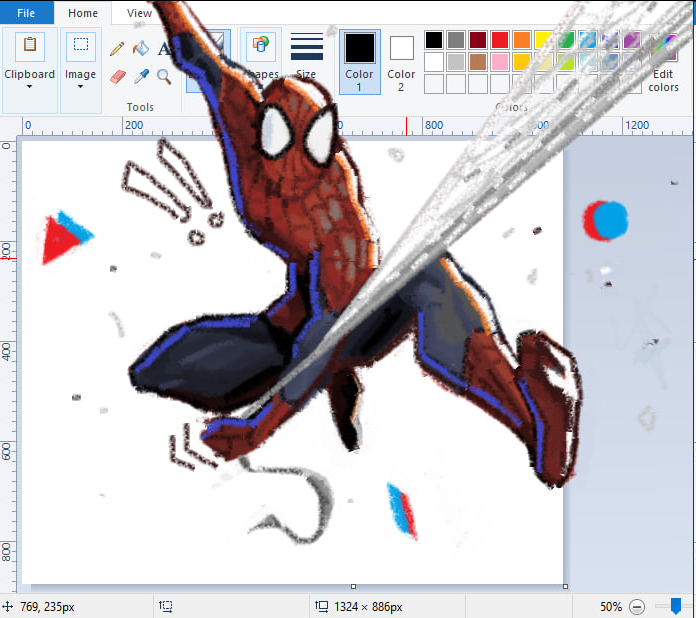Image resolution: width=696 pixels, height=618 pixels.
Task: Pick the pink color swatch
Action: (500, 62)
